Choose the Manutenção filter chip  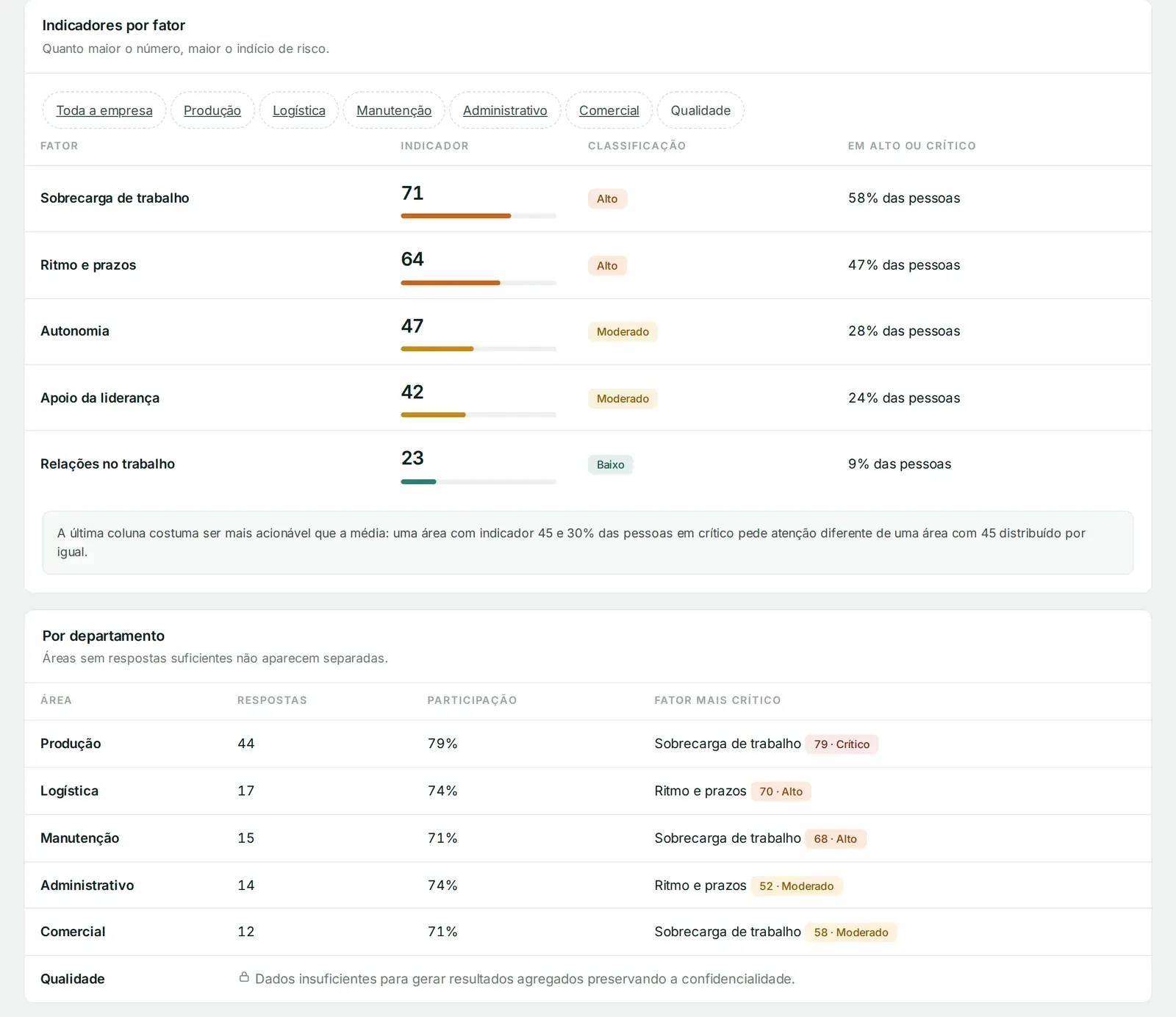(x=394, y=110)
